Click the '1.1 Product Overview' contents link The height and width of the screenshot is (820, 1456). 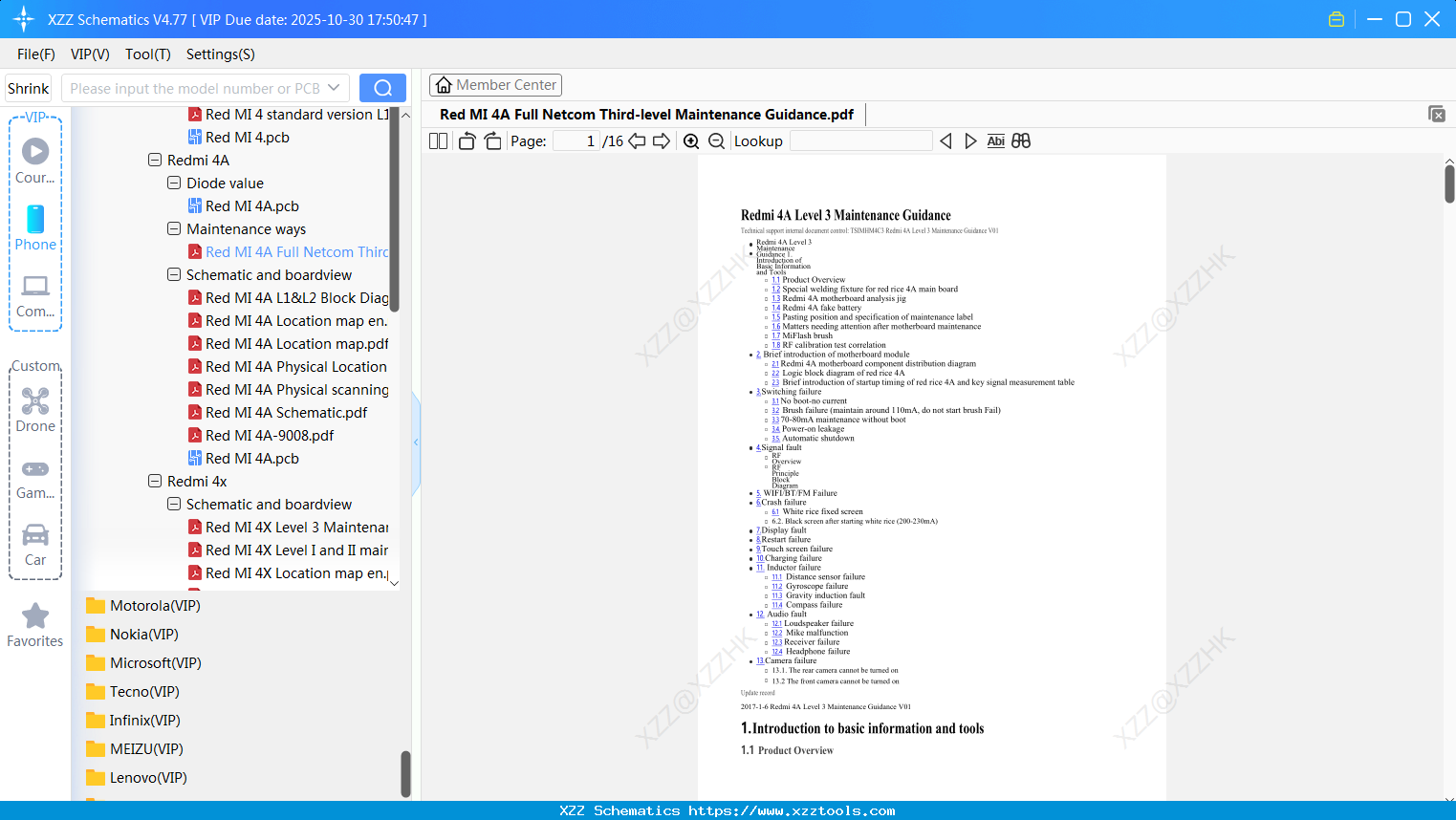click(809, 280)
